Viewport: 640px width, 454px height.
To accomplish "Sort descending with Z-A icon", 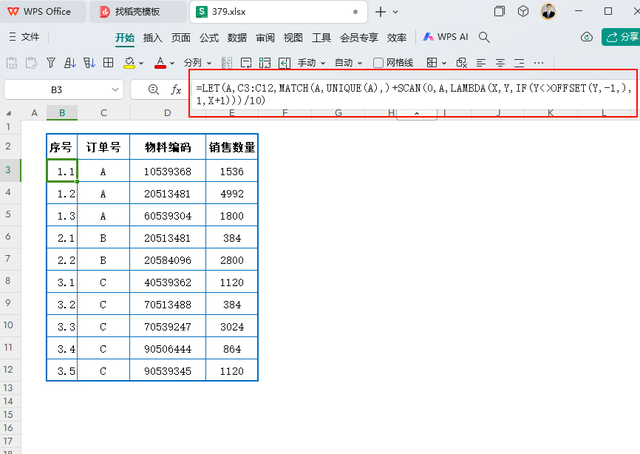I will (89, 63).
